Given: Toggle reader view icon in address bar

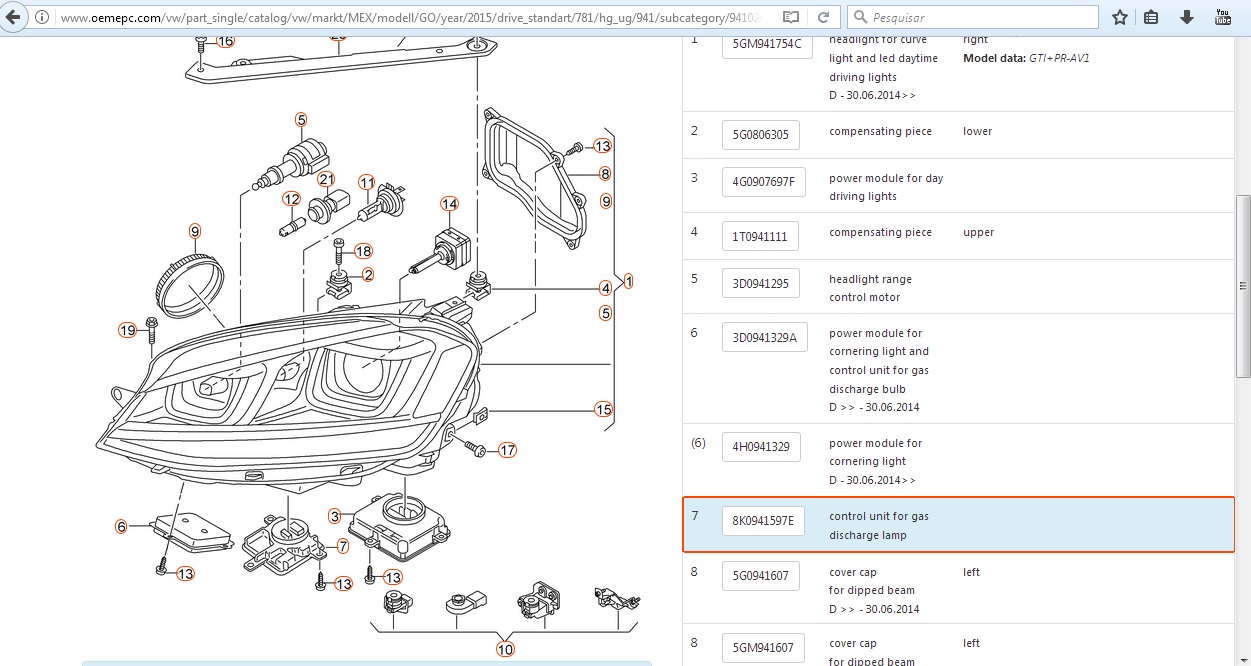Looking at the screenshot, I should click(791, 18).
